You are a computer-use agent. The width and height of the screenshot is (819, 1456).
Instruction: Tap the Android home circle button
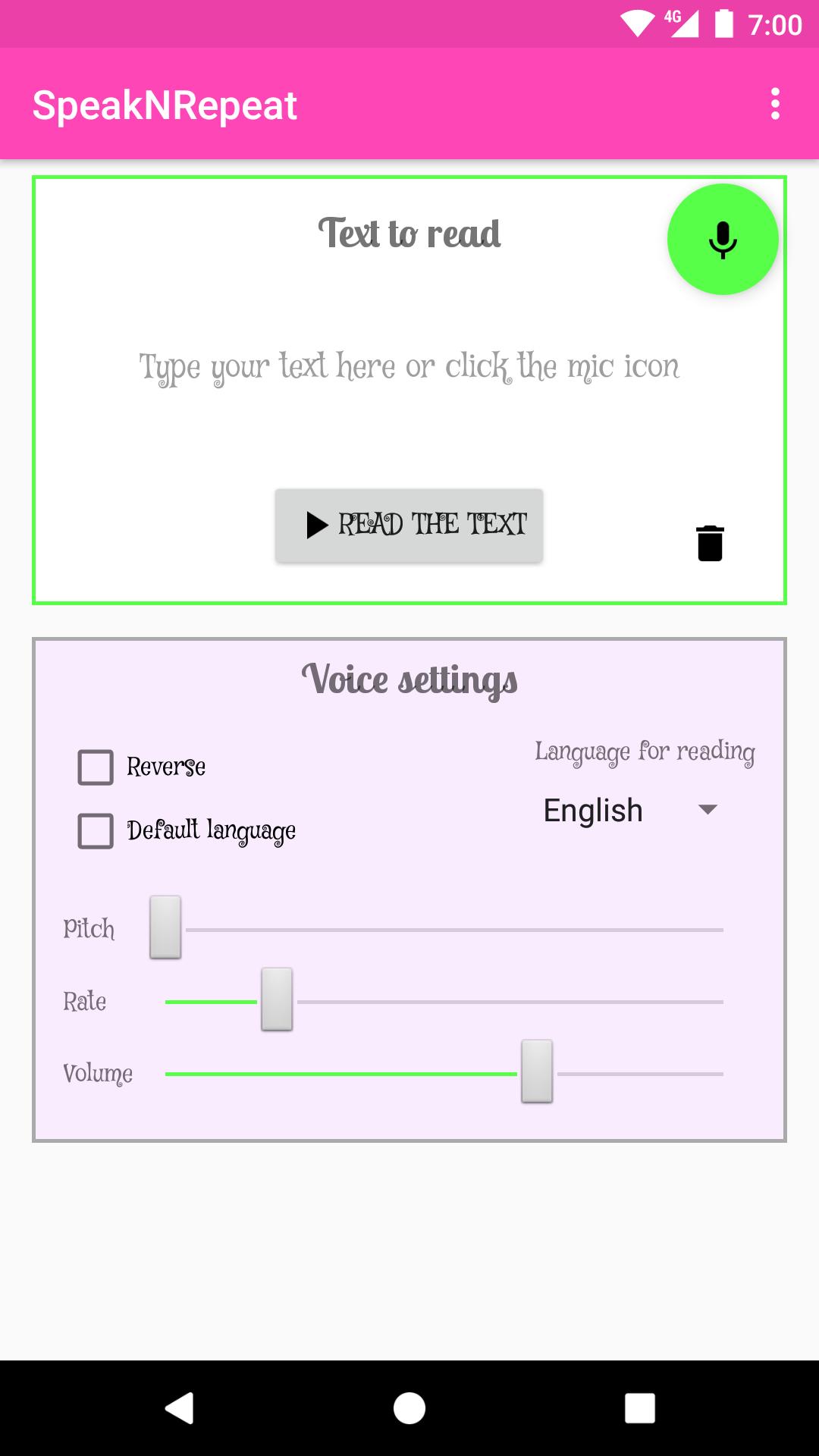coord(409,1408)
